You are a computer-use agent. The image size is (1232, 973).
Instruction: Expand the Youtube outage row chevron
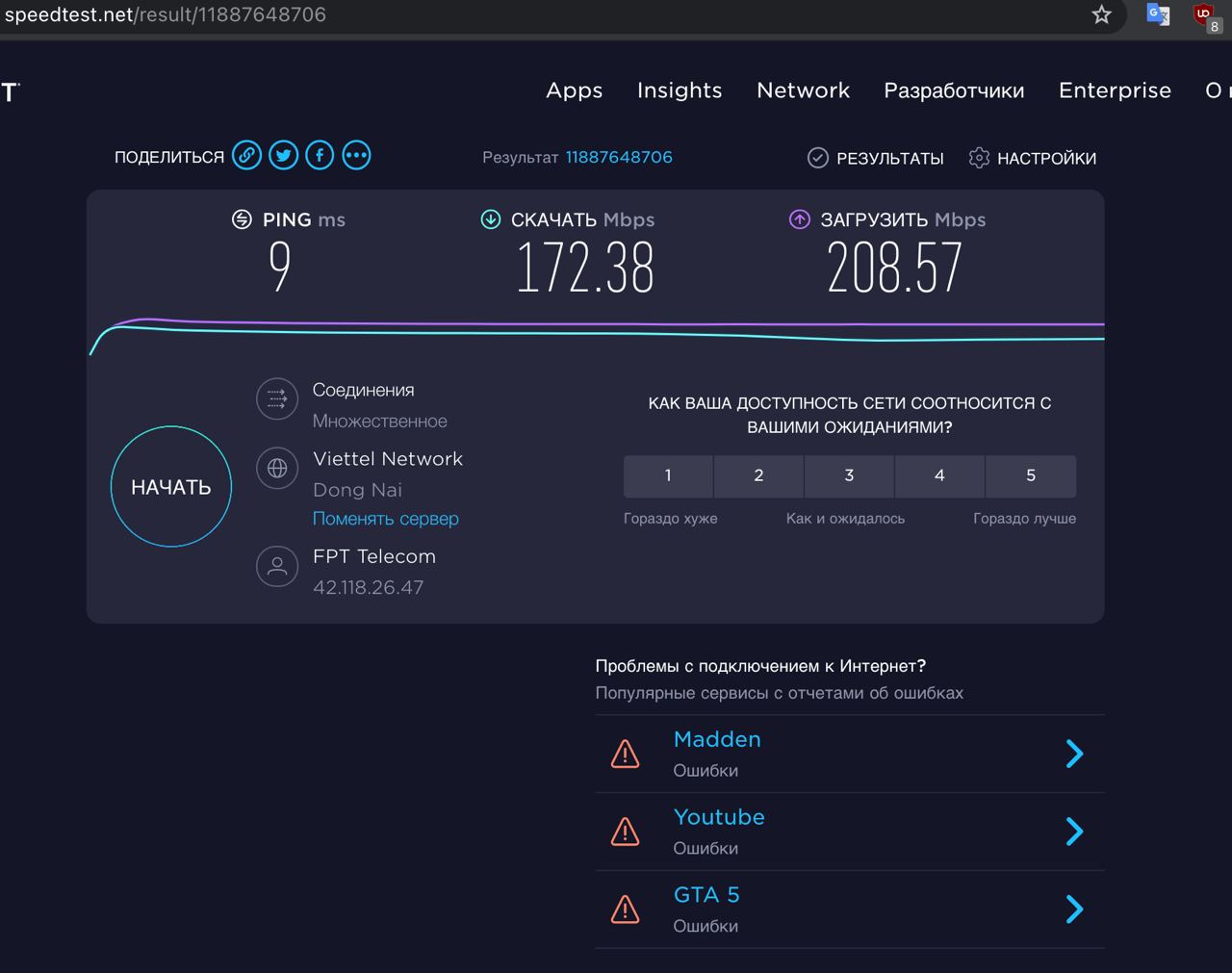point(1075,832)
